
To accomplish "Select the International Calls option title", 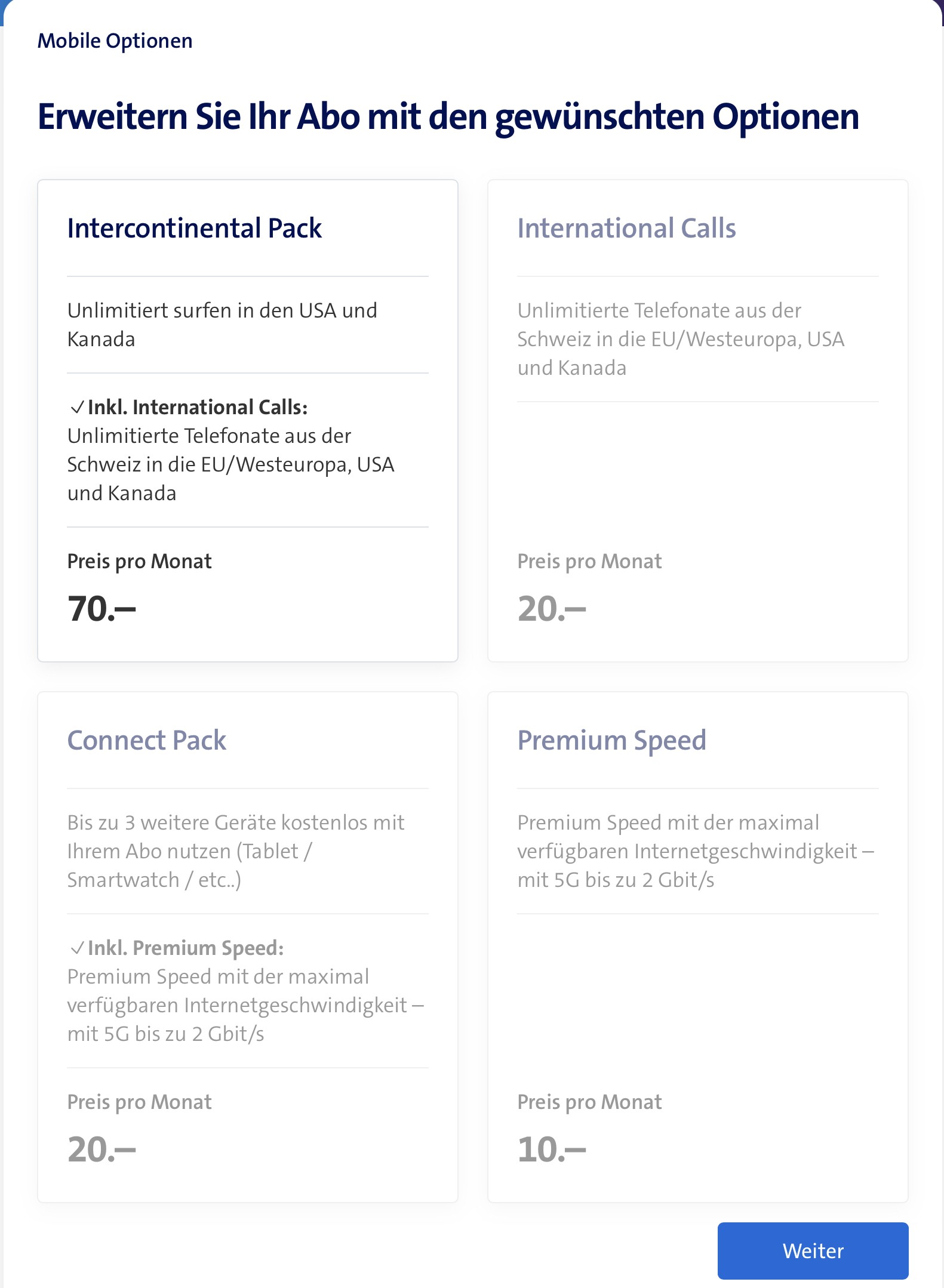I will click(x=626, y=229).
